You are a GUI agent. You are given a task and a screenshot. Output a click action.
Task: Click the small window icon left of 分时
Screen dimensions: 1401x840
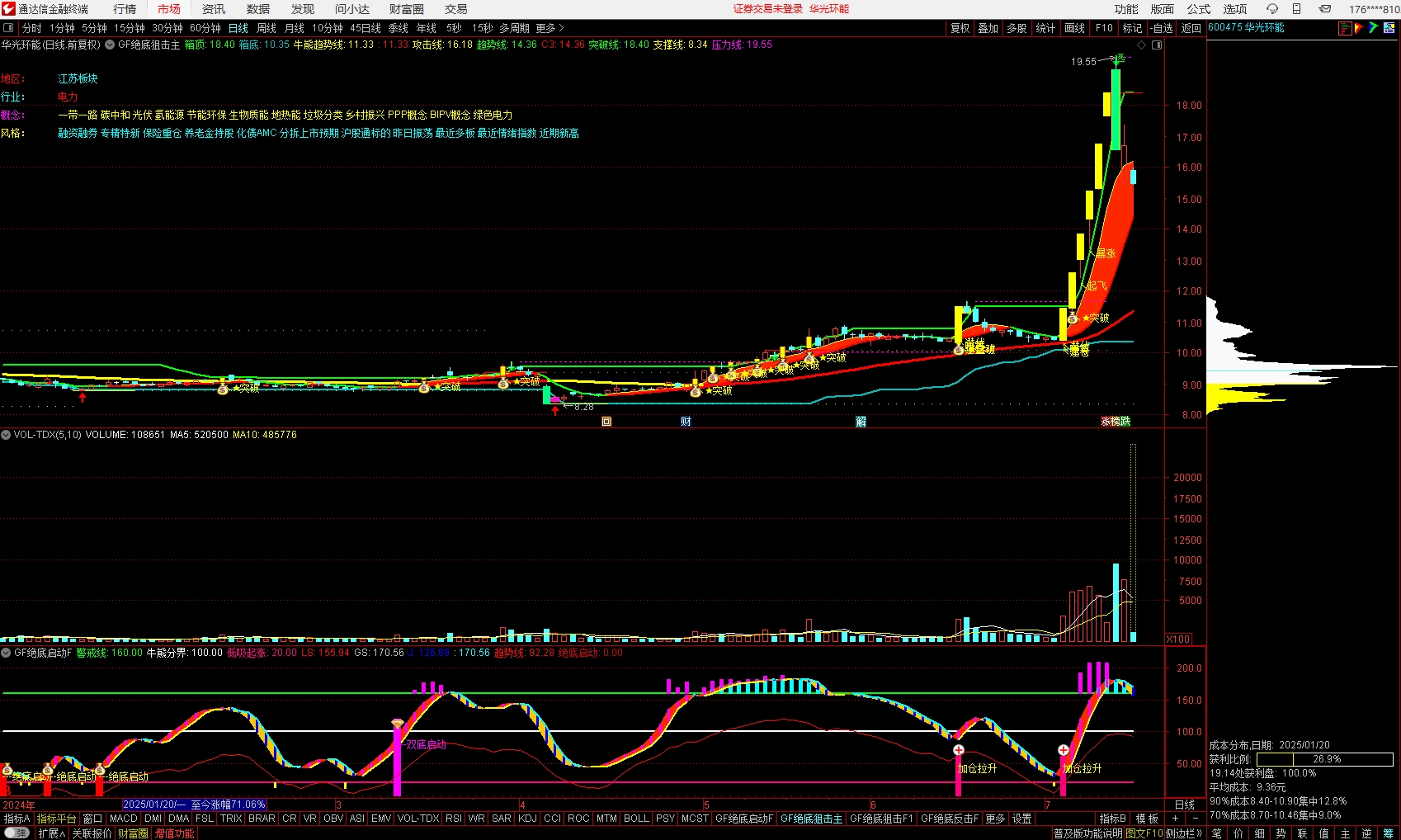[x=8, y=28]
